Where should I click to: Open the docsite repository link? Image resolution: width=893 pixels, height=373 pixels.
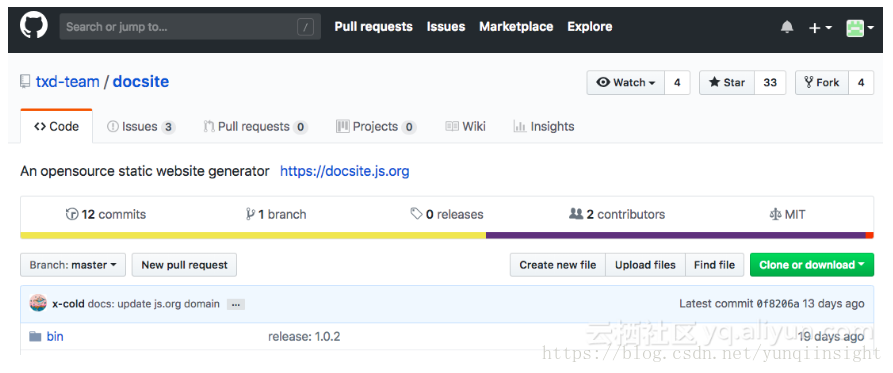pyautogui.click(x=141, y=81)
